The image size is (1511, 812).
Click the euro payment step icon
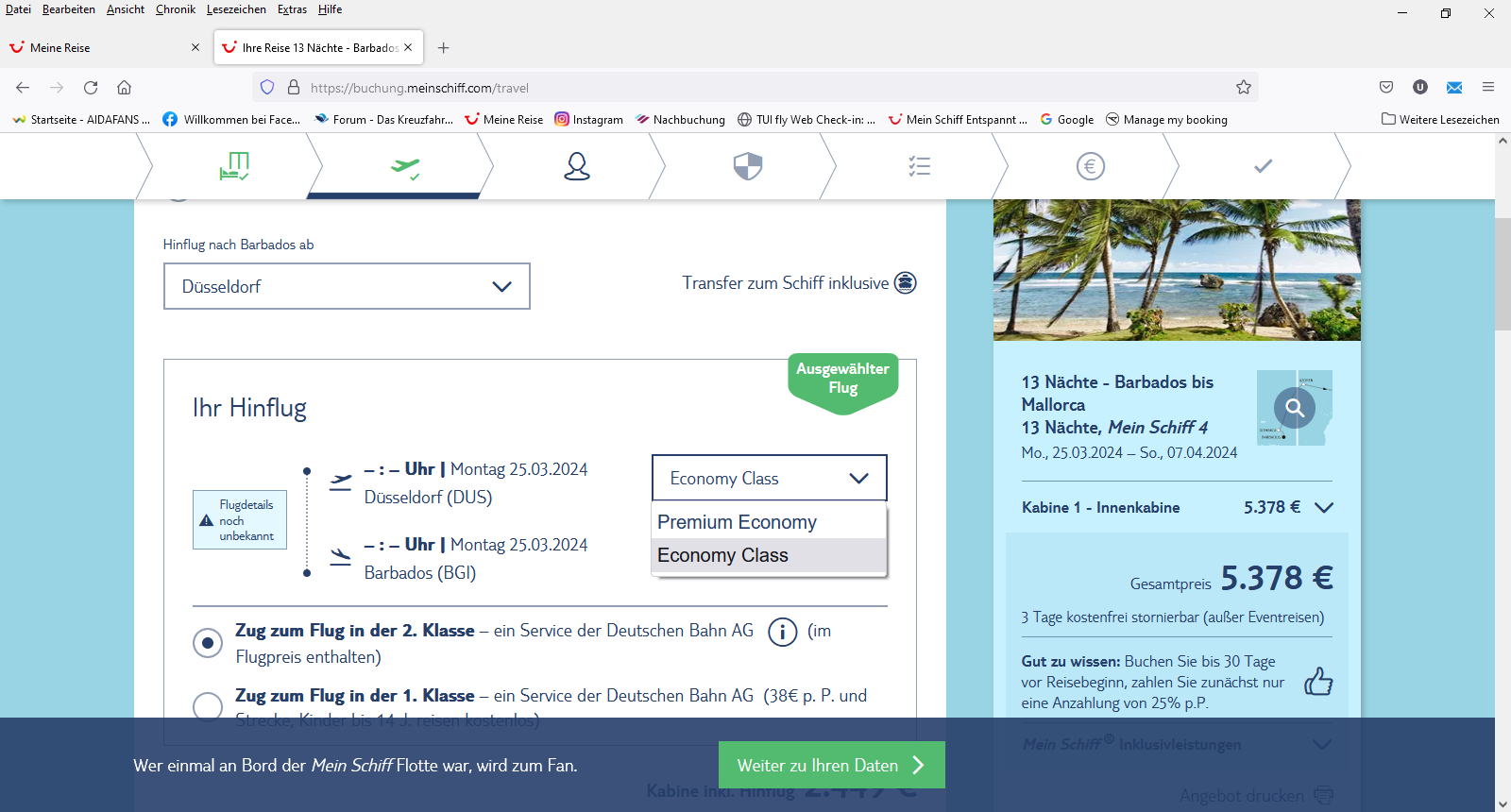pos(1090,166)
